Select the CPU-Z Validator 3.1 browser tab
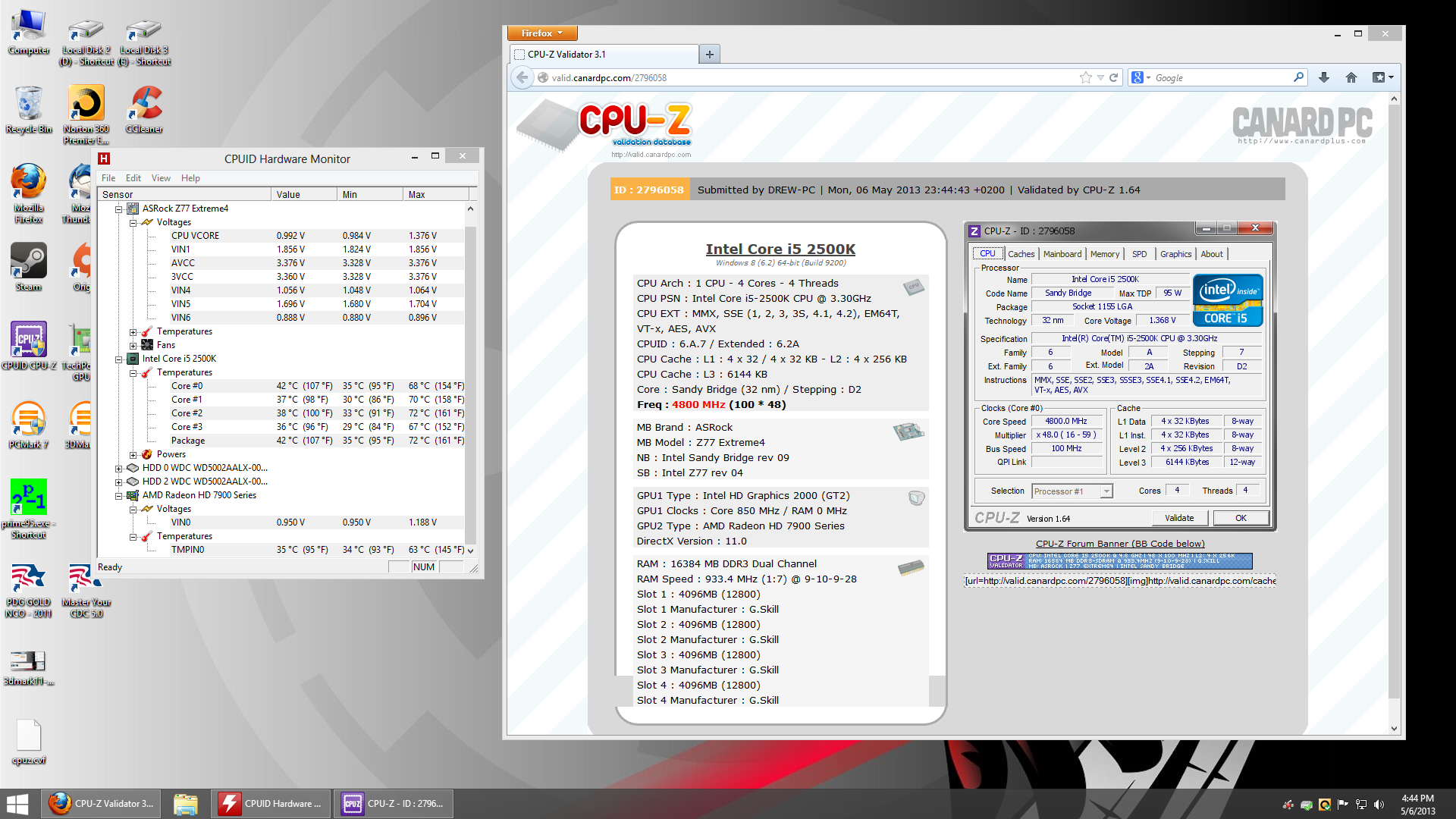Image resolution: width=1456 pixels, height=819 pixels. pos(604,54)
